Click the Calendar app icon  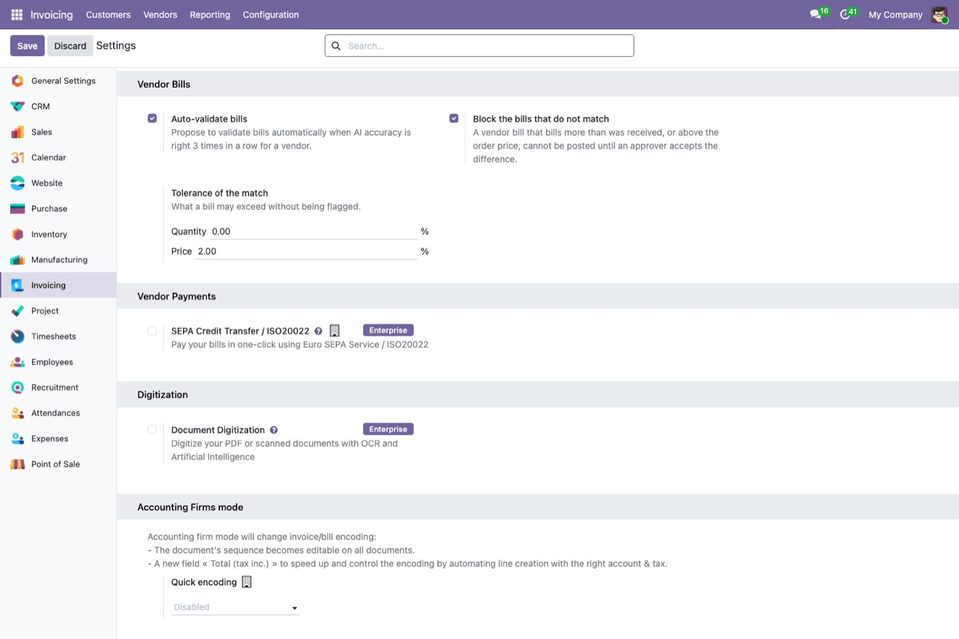point(18,158)
